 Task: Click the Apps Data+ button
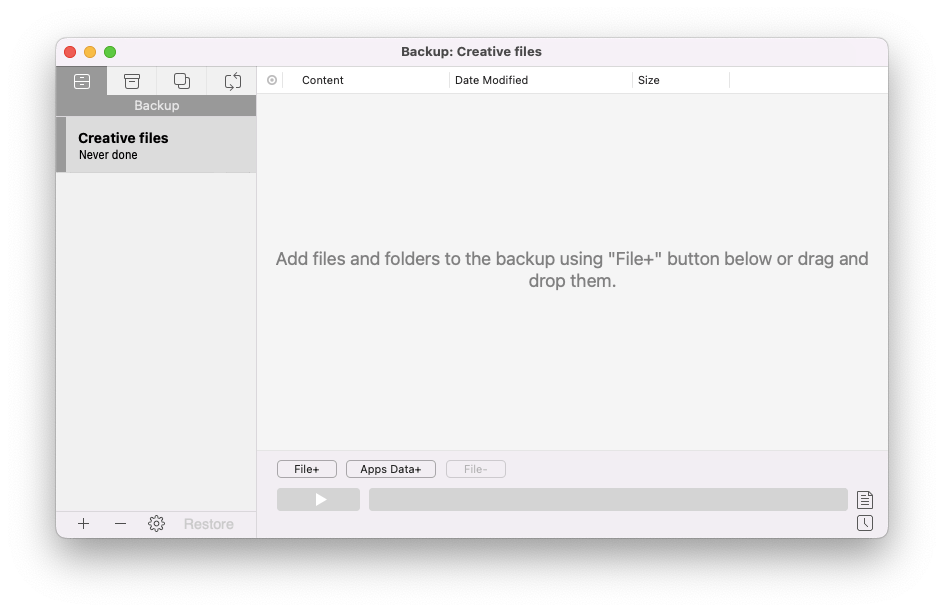pos(391,469)
